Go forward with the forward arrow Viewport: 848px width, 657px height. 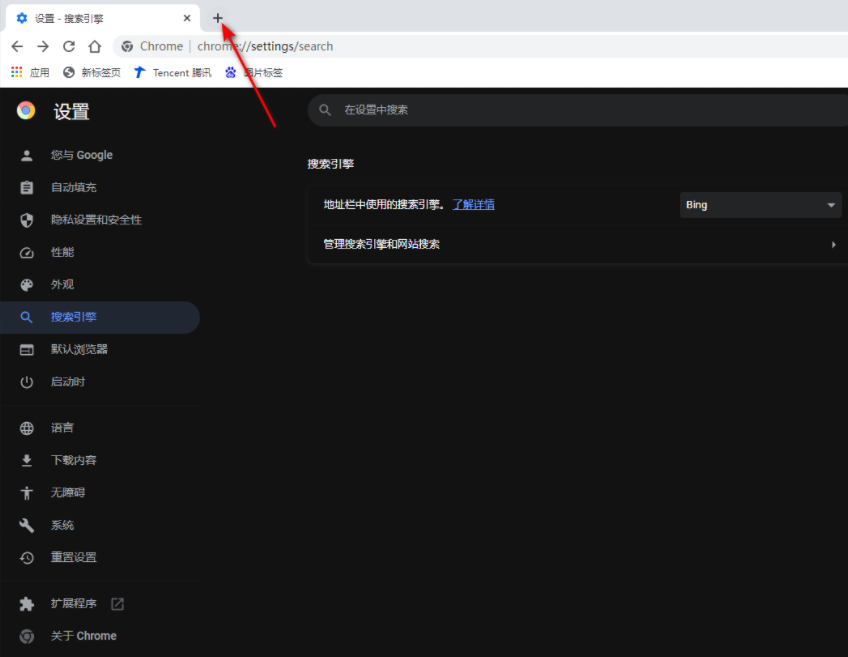(43, 47)
